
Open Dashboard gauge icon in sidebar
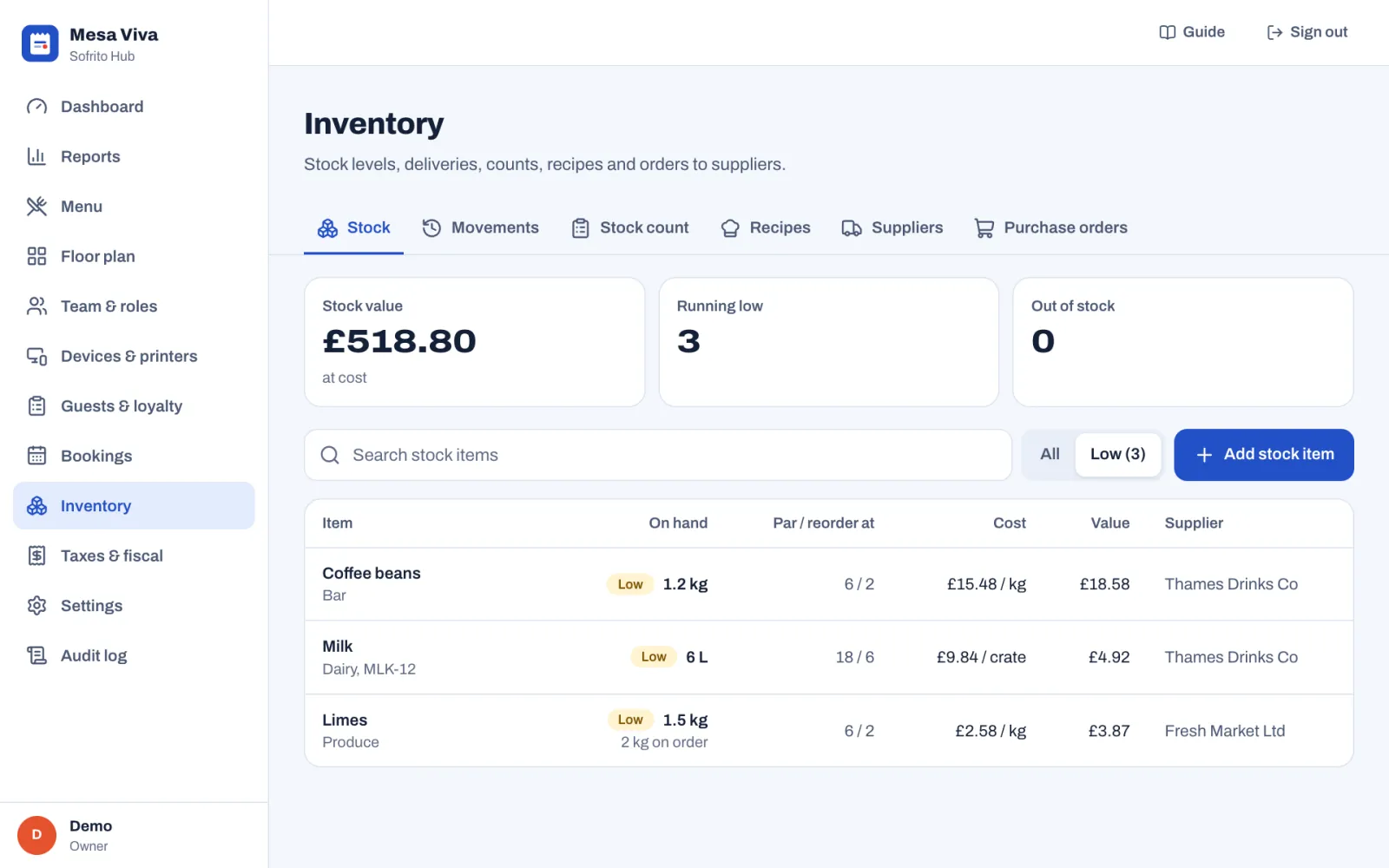(x=36, y=107)
